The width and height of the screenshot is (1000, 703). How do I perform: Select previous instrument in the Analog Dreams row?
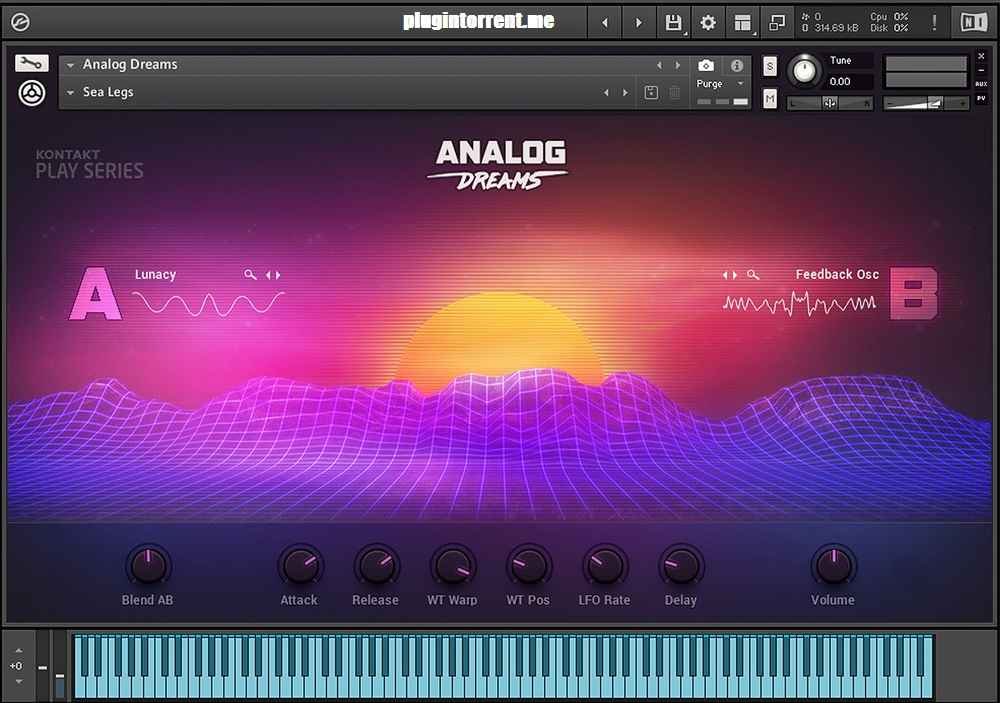(659, 65)
